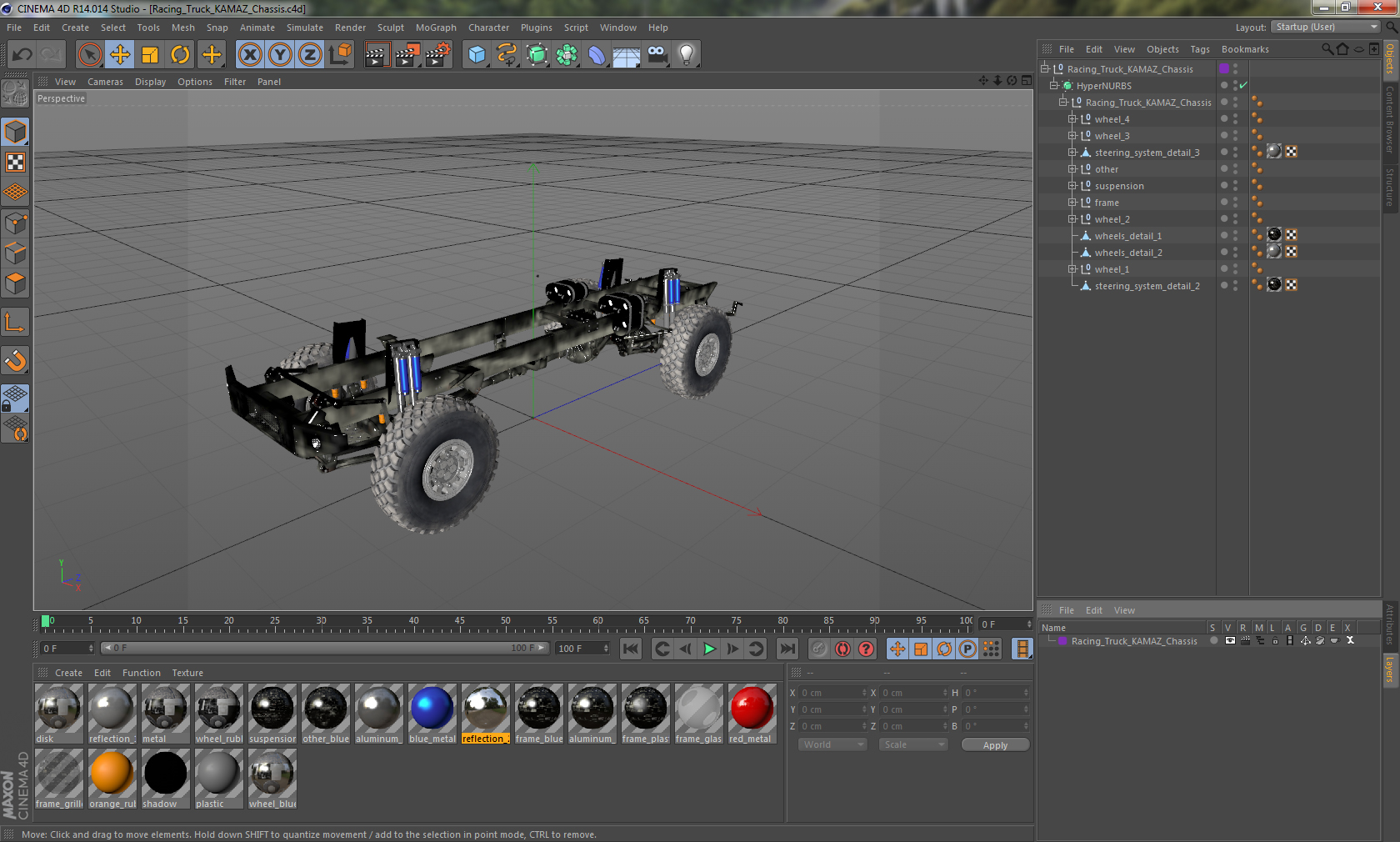
Task: Click the record active objects button
Action: (819, 649)
